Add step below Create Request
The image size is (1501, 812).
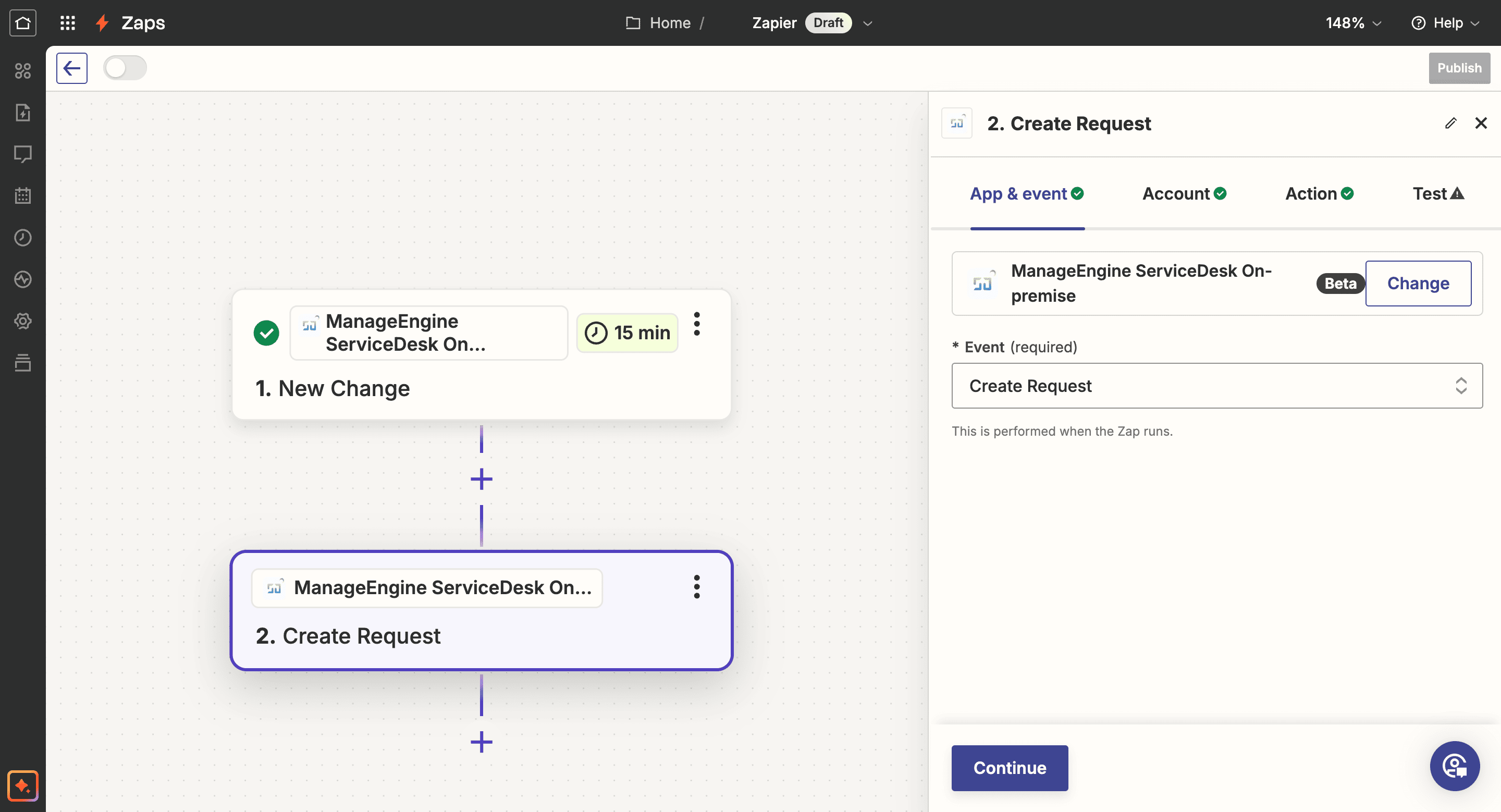[x=481, y=742]
